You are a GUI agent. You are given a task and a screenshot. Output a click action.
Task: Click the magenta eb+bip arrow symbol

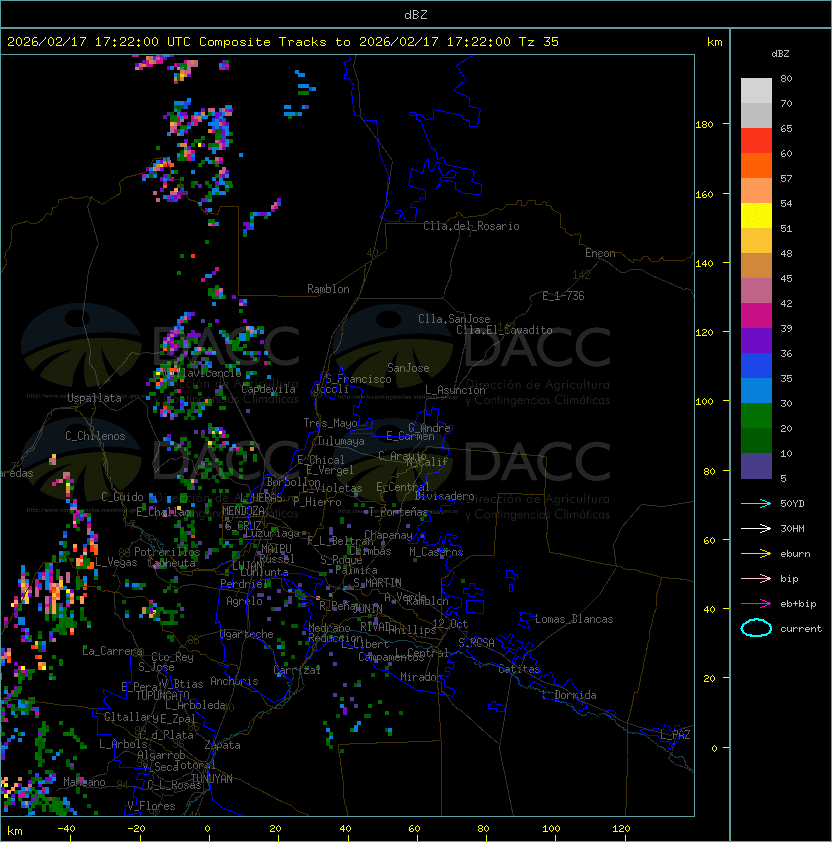[756, 604]
